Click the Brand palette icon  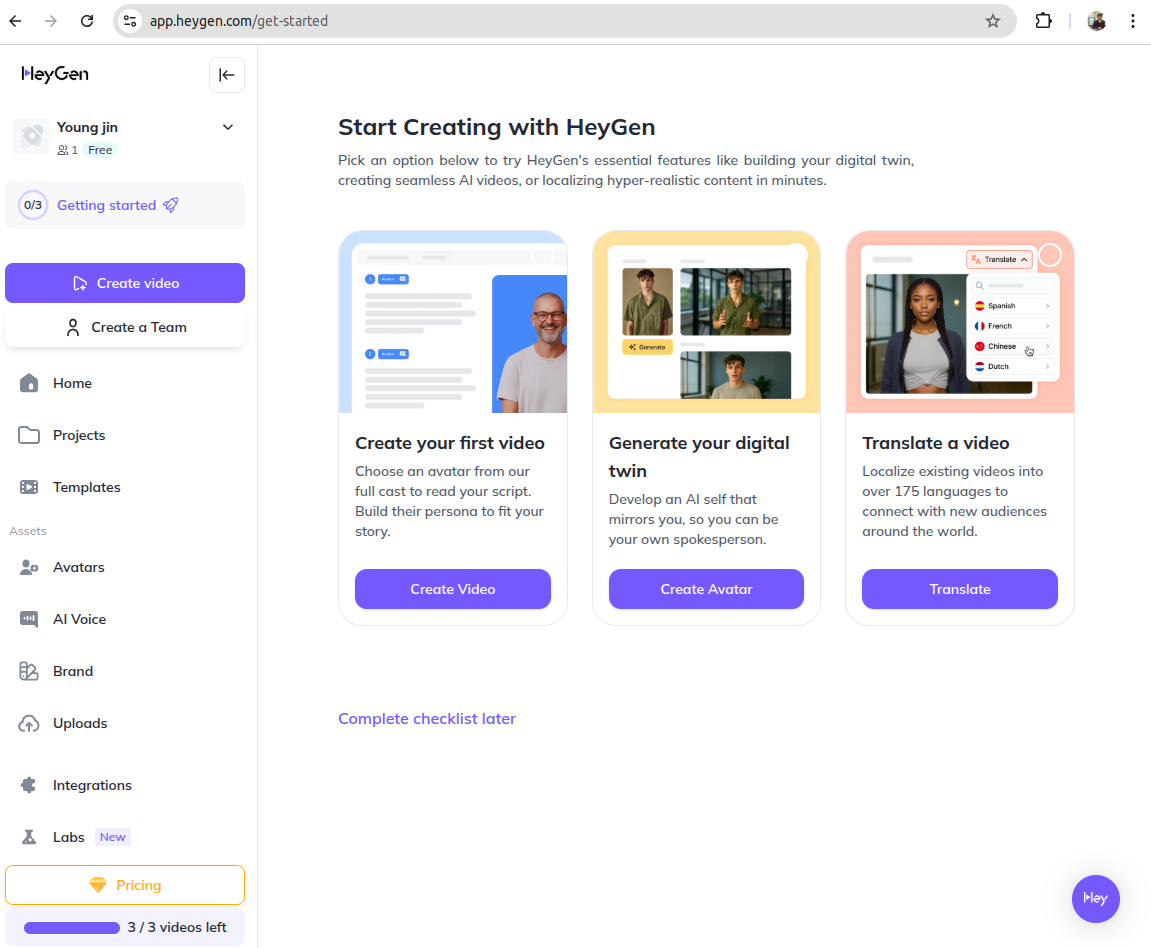pos(29,671)
